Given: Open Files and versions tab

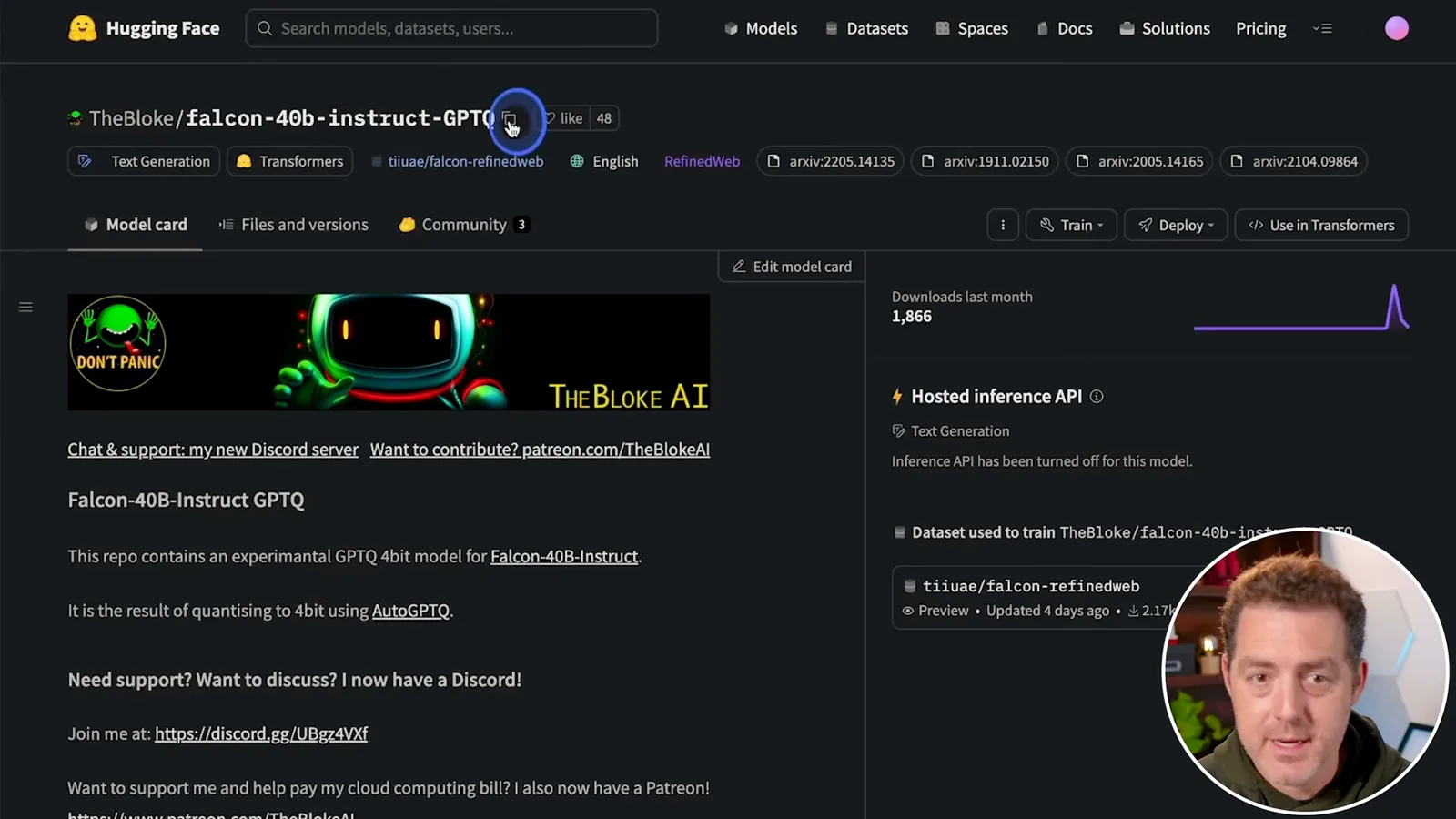Looking at the screenshot, I should point(293,225).
